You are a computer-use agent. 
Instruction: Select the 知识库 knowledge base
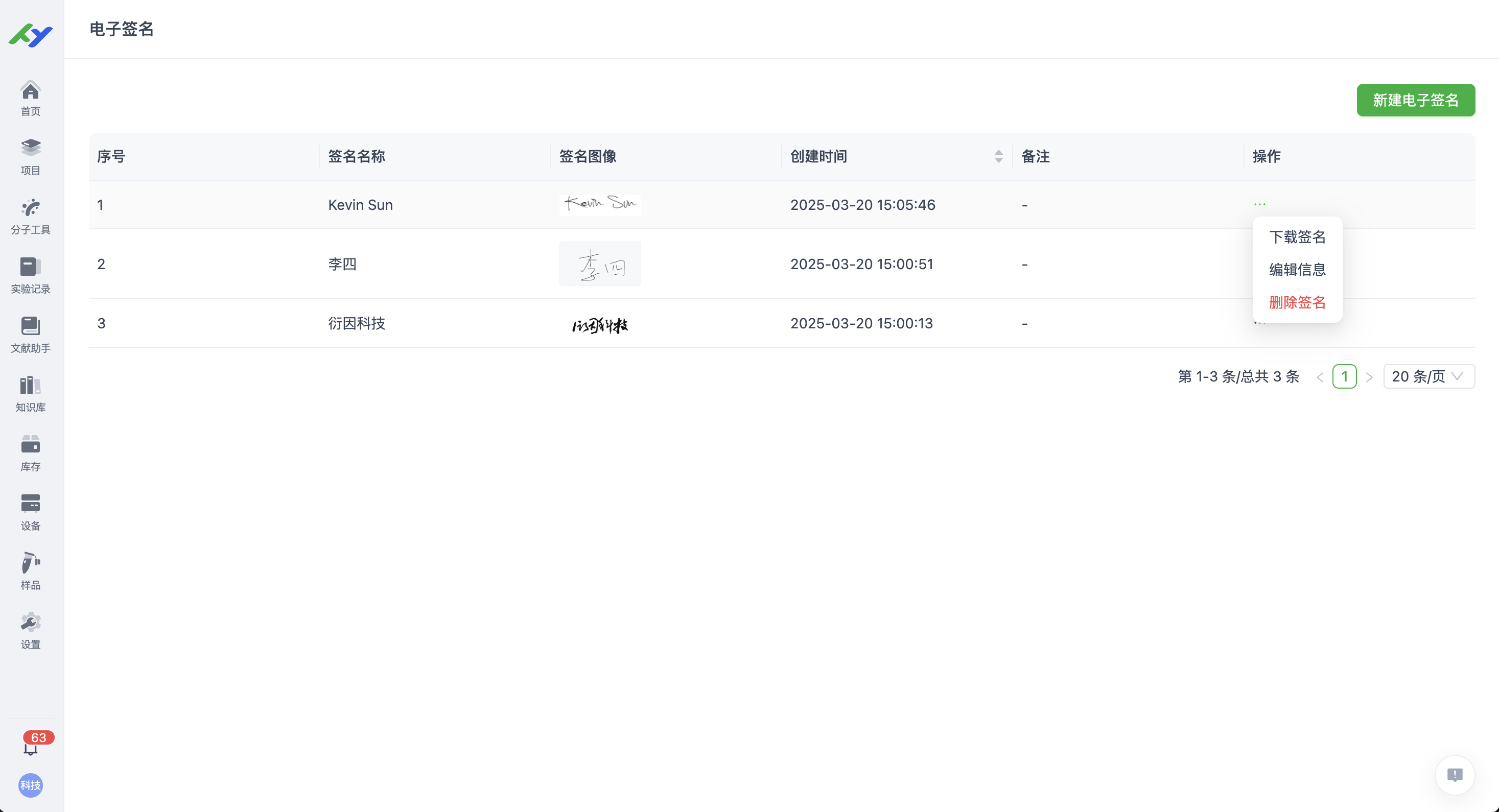pyautogui.click(x=30, y=393)
